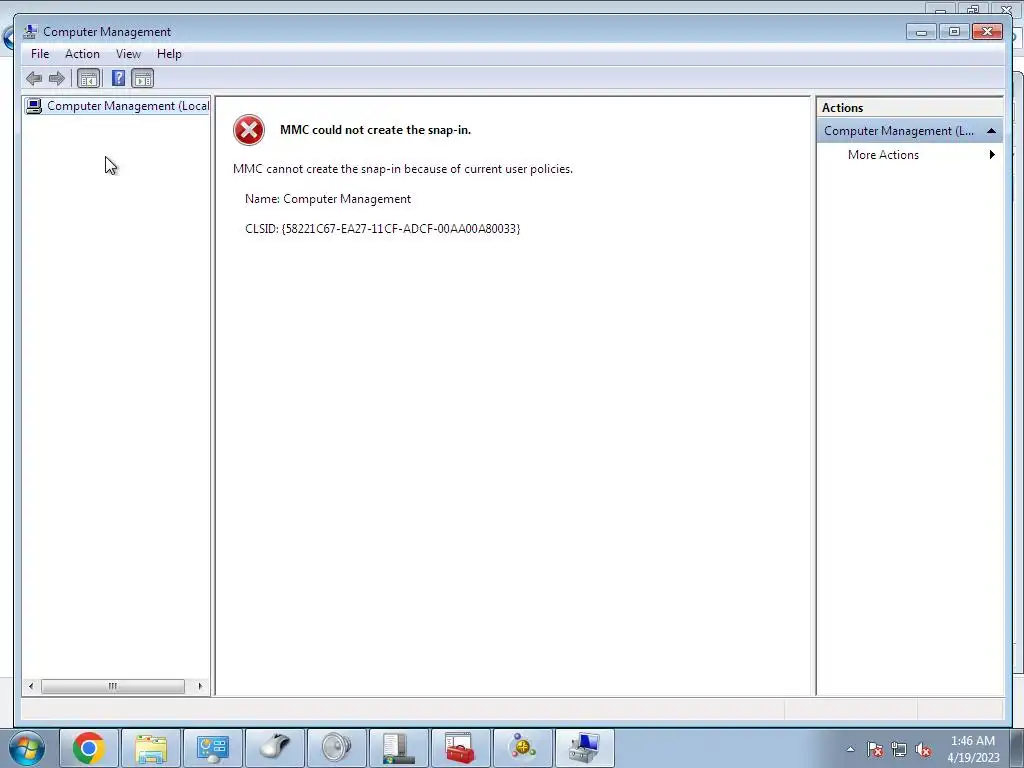Open the File menu
The image size is (1024, 768).
40,54
